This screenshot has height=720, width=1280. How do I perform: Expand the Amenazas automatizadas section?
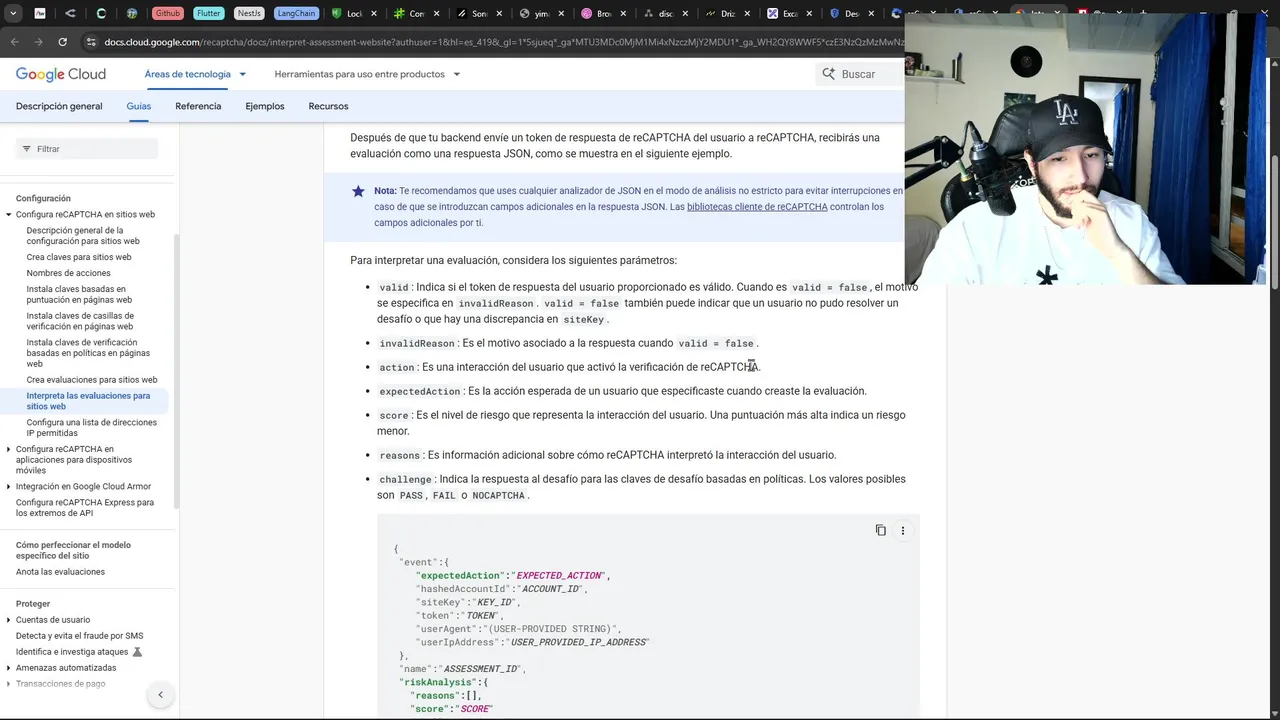[9, 668]
